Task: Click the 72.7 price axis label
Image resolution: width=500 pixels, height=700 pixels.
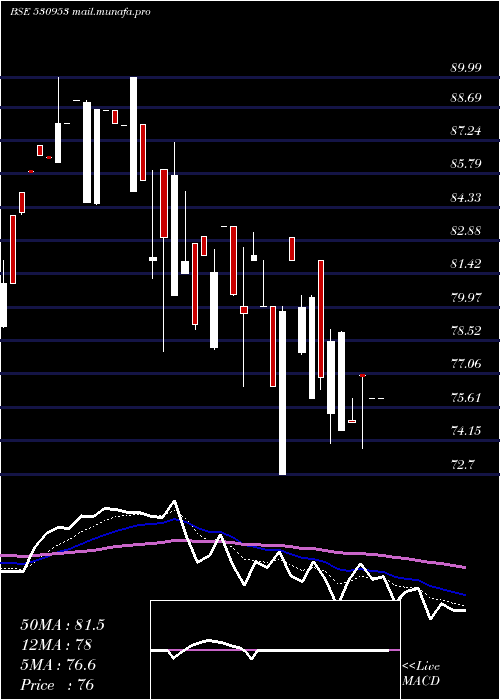Action: coord(462,465)
